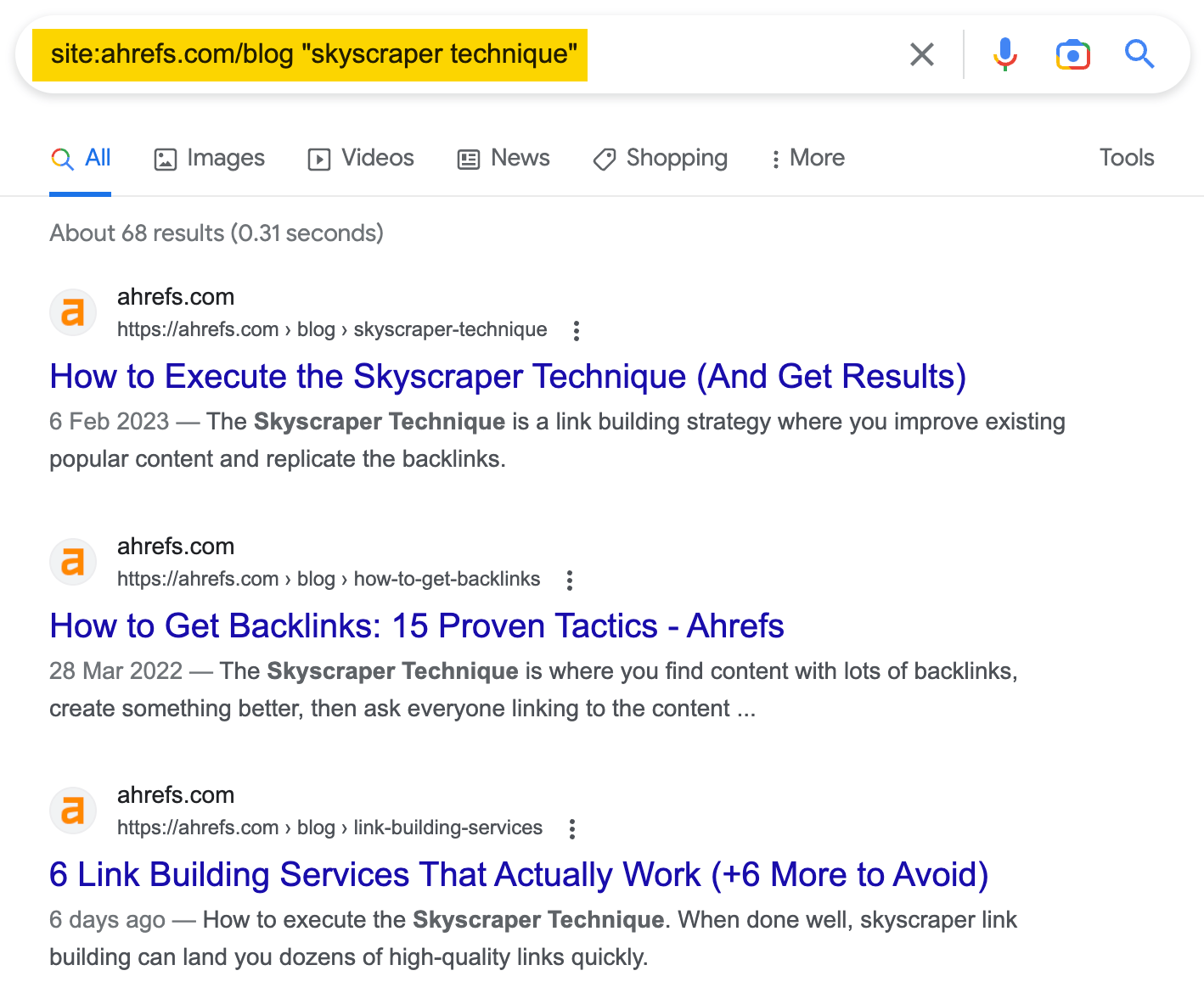Open options menu for the skyscraper-technique result
Image resolution: width=1204 pixels, height=993 pixels.
pos(576,331)
